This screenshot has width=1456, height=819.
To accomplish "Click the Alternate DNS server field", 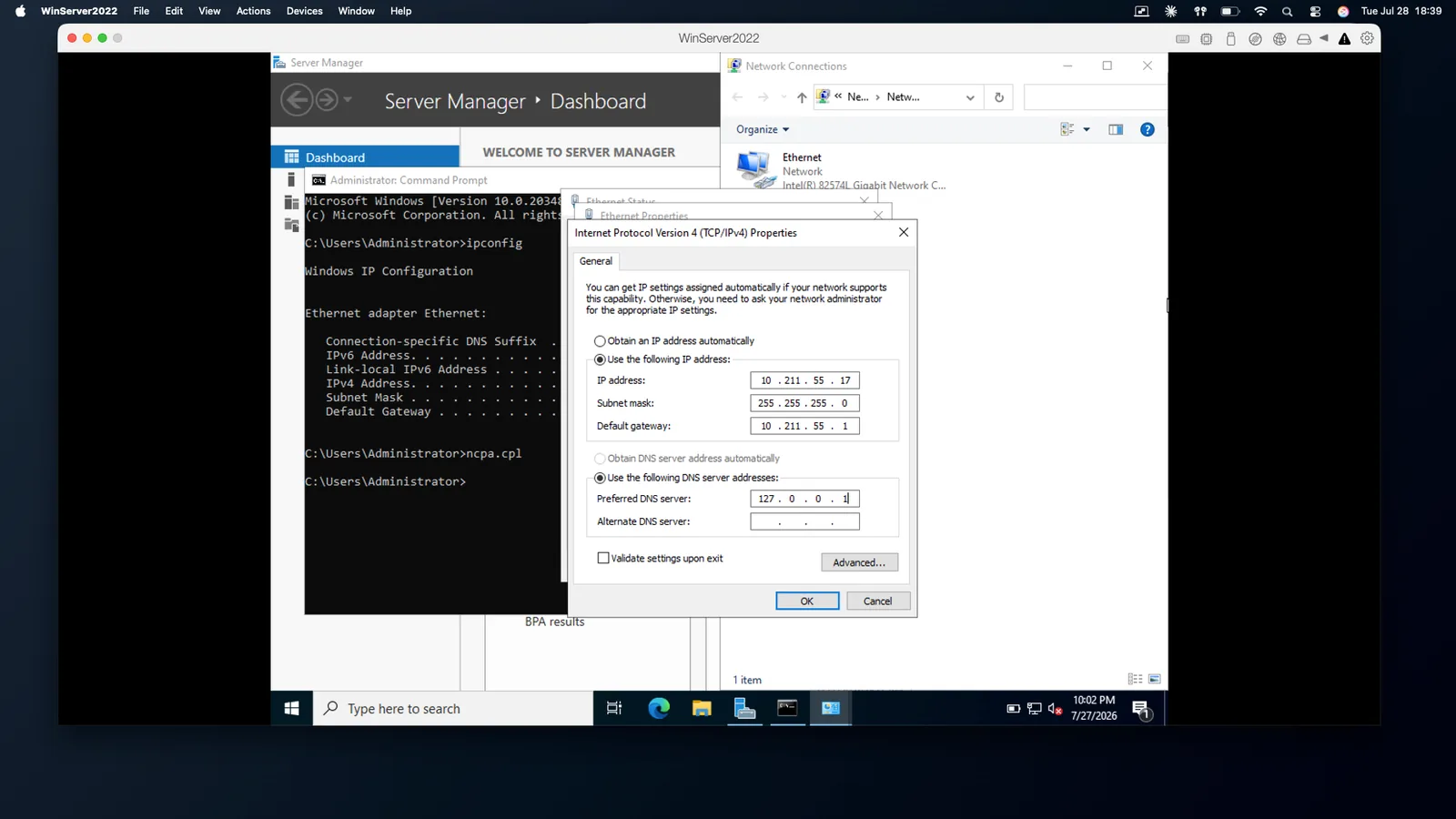I will click(804, 521).
